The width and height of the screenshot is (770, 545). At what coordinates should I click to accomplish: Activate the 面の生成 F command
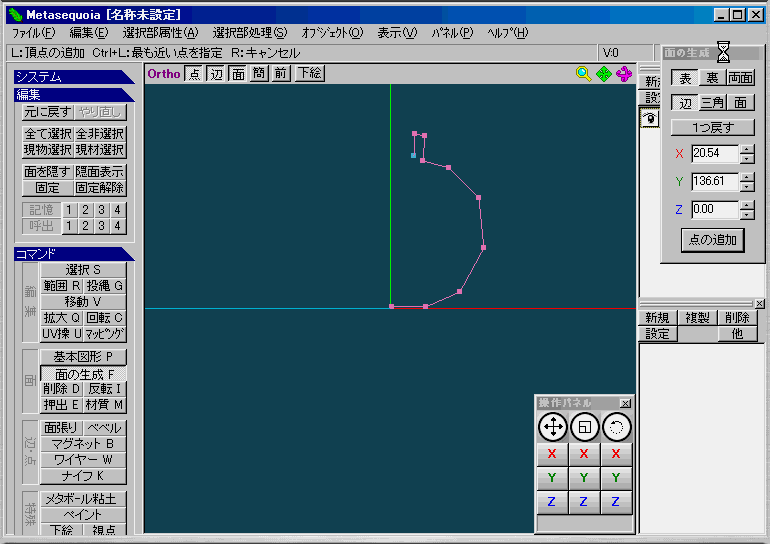coord(83,374)
